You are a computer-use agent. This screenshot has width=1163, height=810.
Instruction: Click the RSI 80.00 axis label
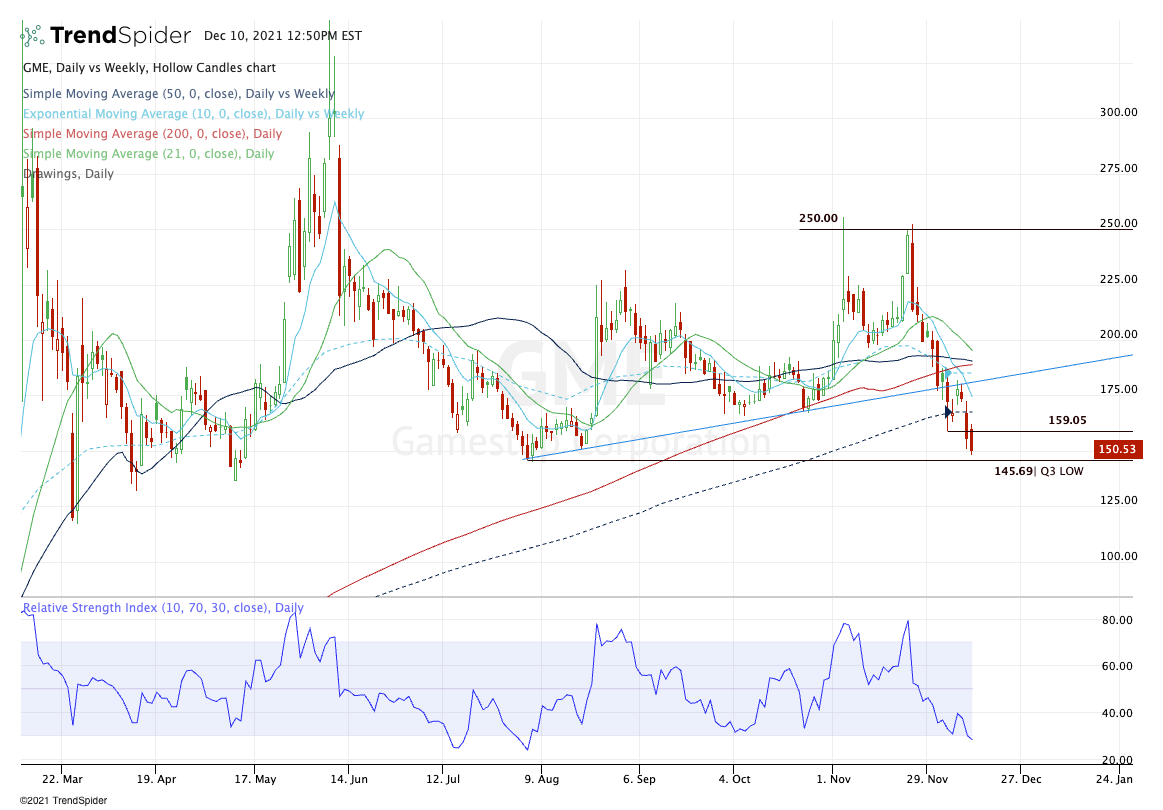1117,620
